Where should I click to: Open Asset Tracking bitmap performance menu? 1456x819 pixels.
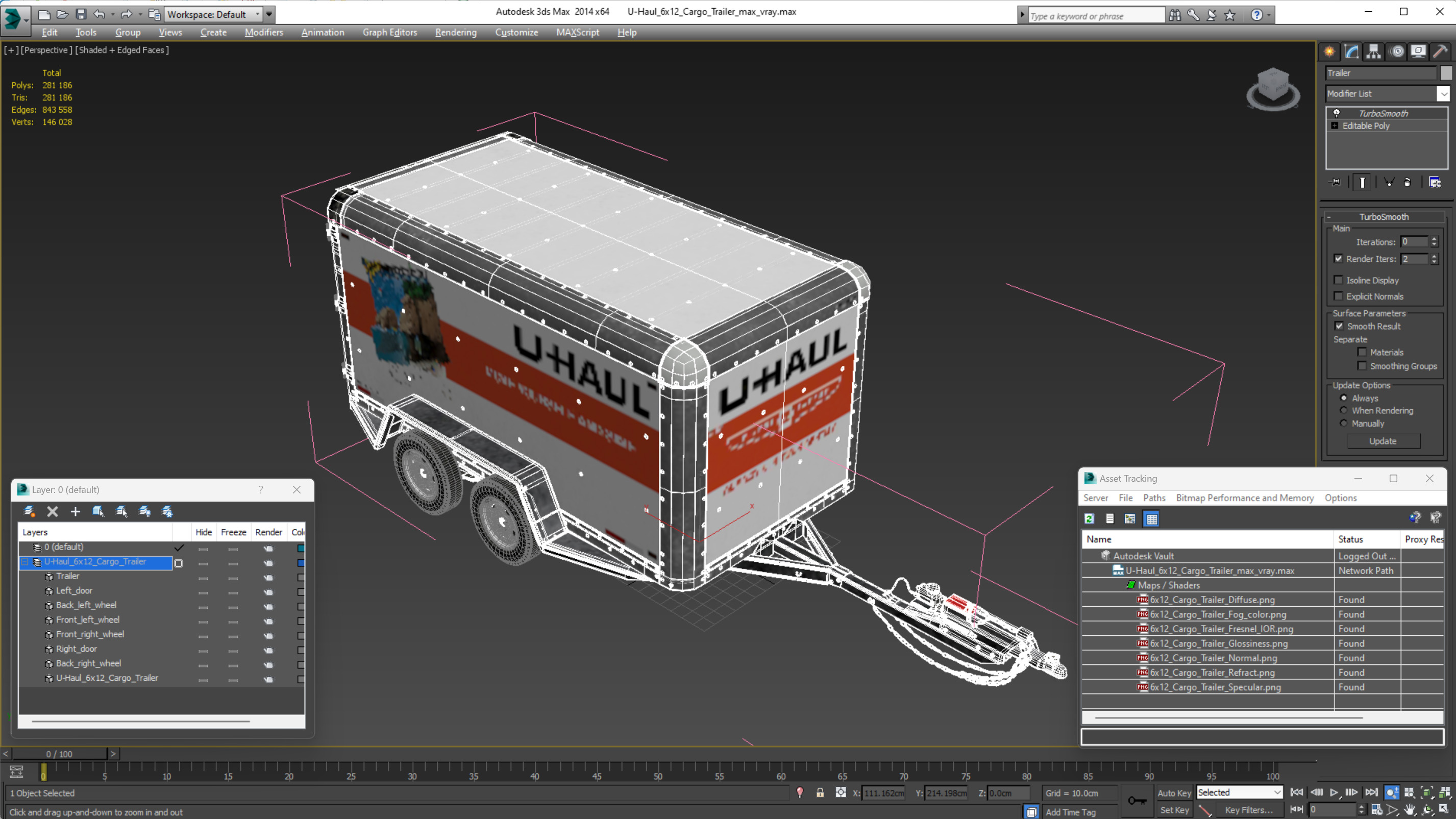(x=1243, y=497)
